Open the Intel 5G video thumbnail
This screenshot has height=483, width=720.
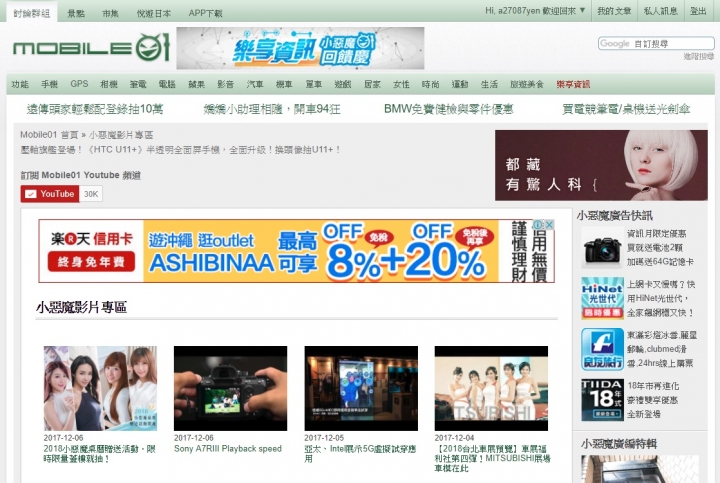(x=361, y=388)
